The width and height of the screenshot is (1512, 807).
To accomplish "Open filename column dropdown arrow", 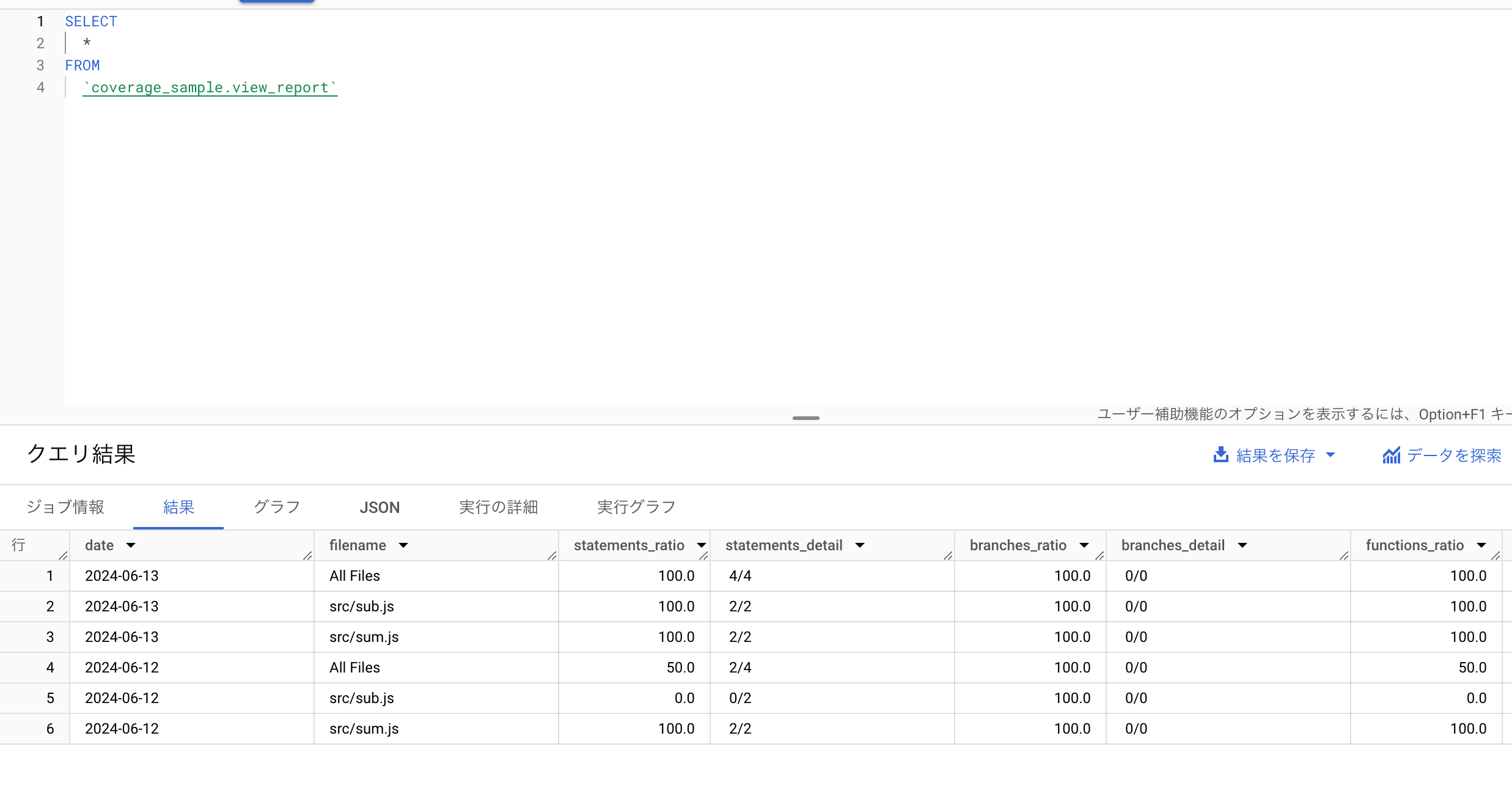I will [403, 545].
